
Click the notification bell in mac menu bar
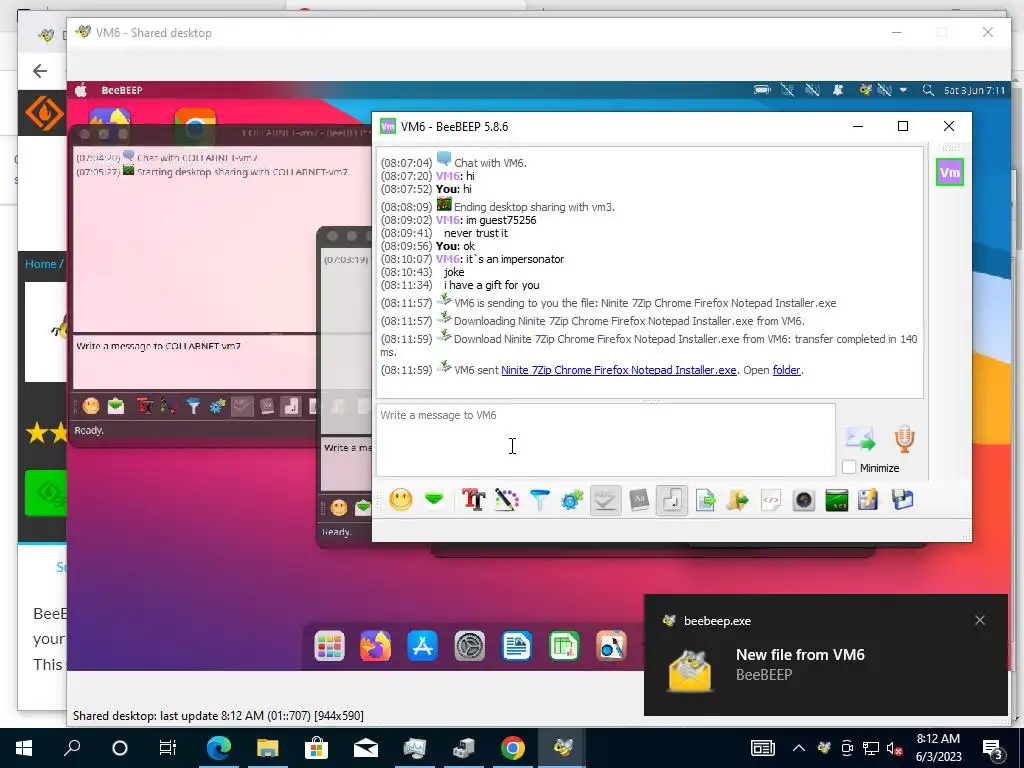838,90
